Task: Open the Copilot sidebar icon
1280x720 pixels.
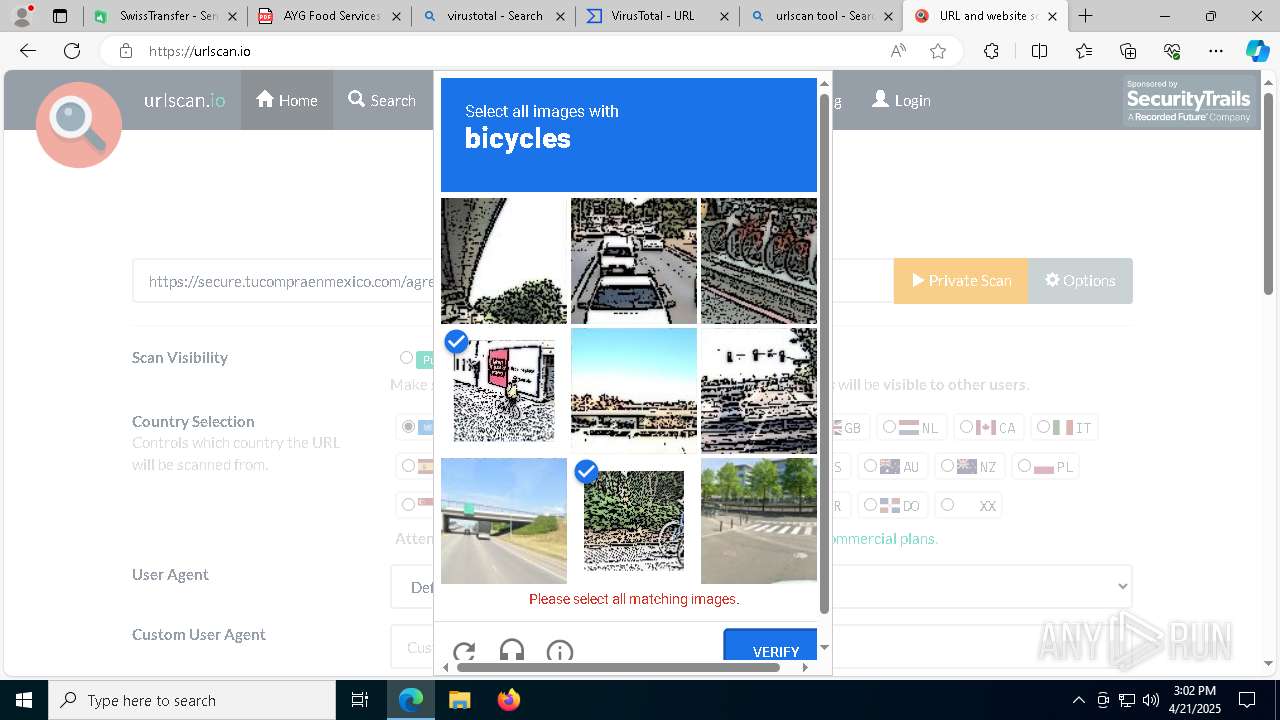Action: click(1257, 51)
